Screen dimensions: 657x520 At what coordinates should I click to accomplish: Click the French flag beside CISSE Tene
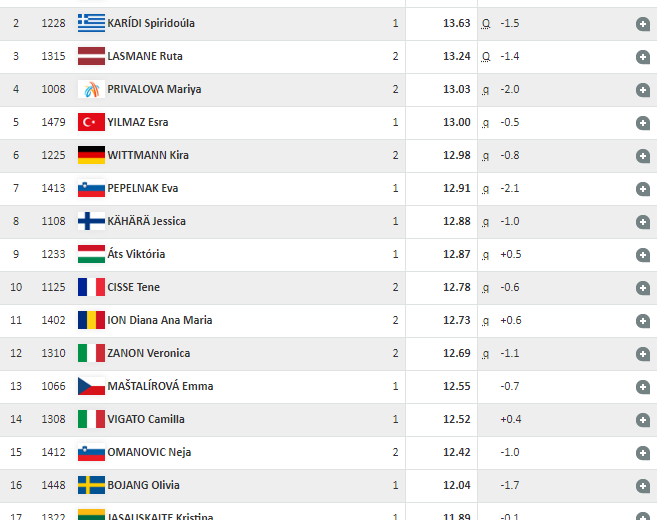[91, 287]
